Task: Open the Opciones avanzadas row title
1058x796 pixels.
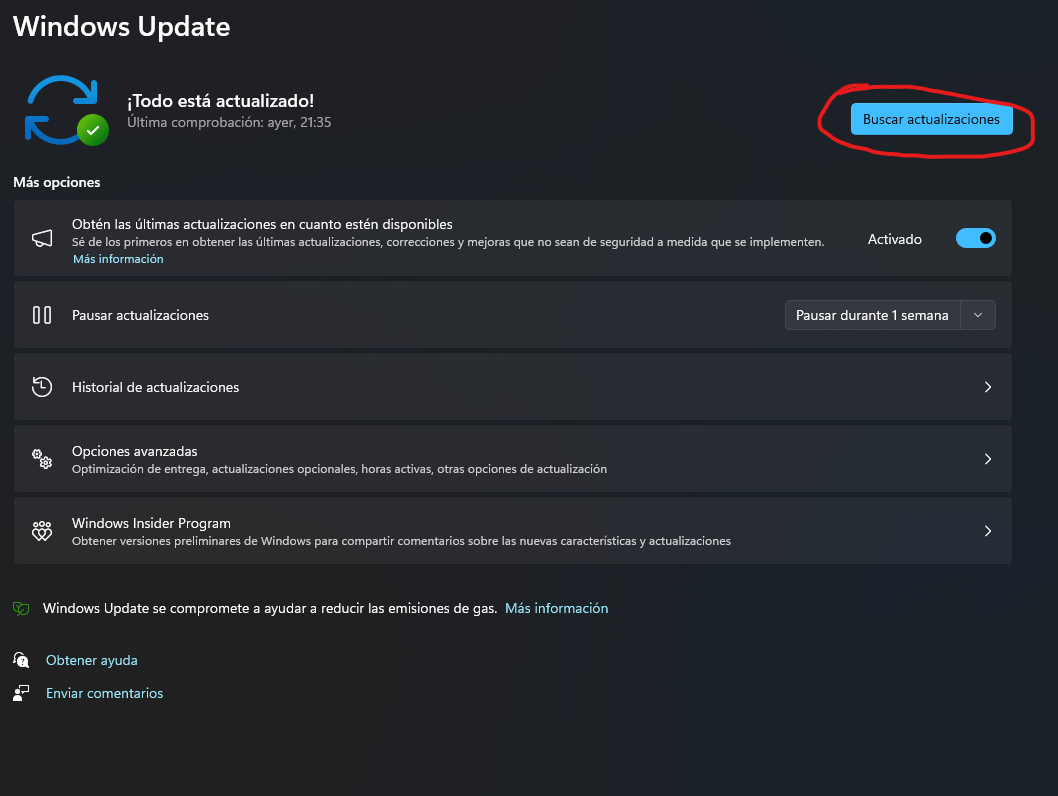Action: point(135,451)
